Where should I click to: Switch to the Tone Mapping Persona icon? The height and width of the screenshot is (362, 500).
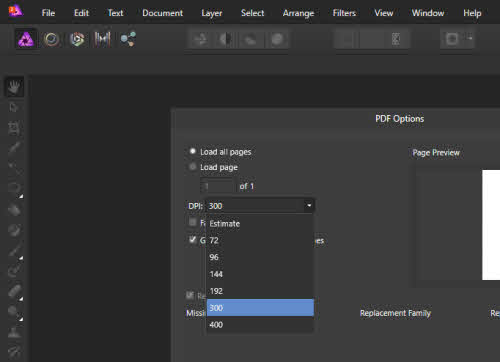click(x=102, y=39)
